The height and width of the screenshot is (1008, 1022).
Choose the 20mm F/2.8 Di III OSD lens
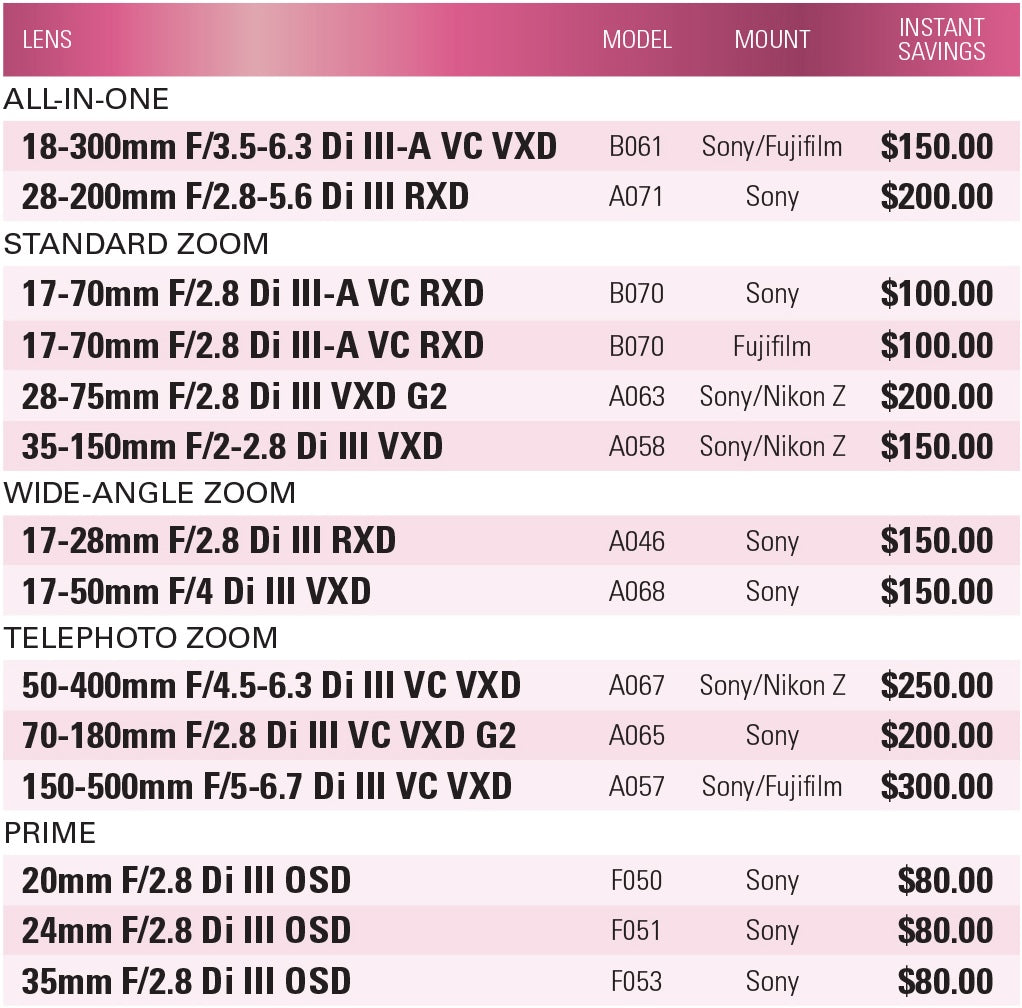pos(186,881)
